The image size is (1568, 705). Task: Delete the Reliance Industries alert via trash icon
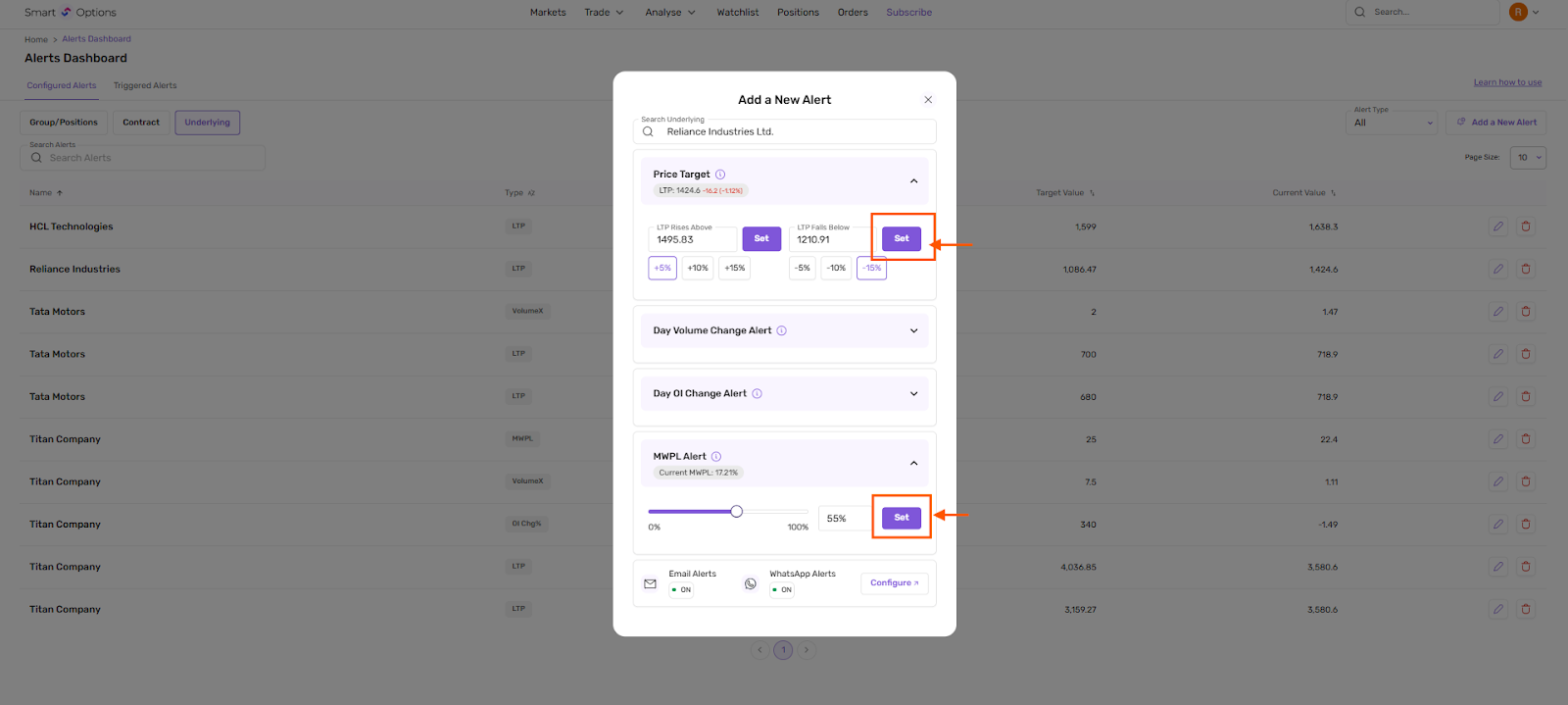click(x=1526, y=269)
